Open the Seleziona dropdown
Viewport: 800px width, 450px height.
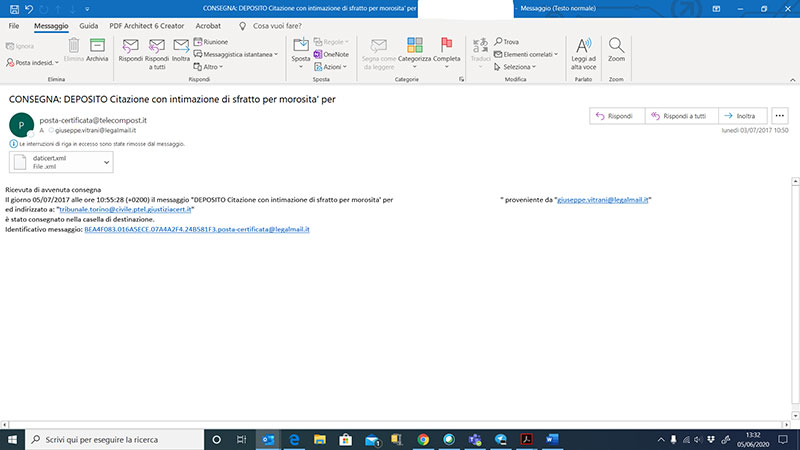tap(515, 67)
